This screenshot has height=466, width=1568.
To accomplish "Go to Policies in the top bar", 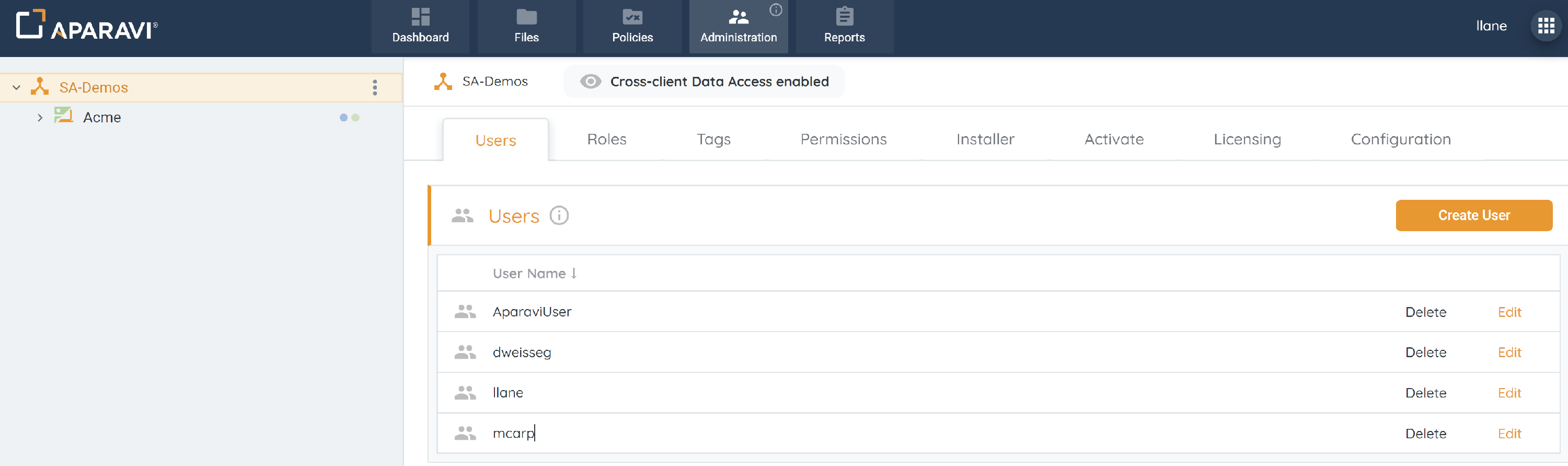I will tap(632, 26).
